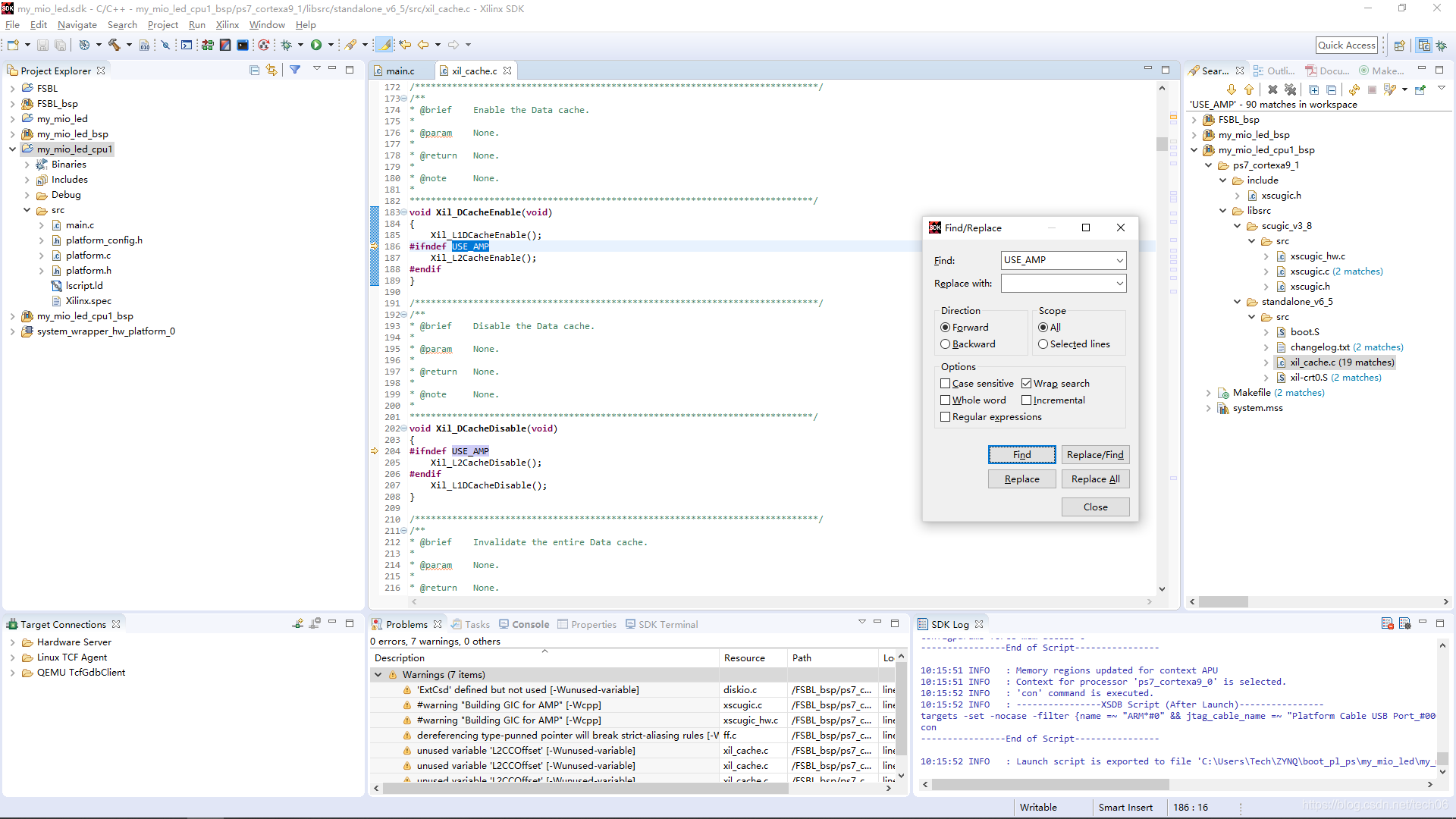Click the Replace with input field
Screen dimensions: 1456x819
[1058, 284]
